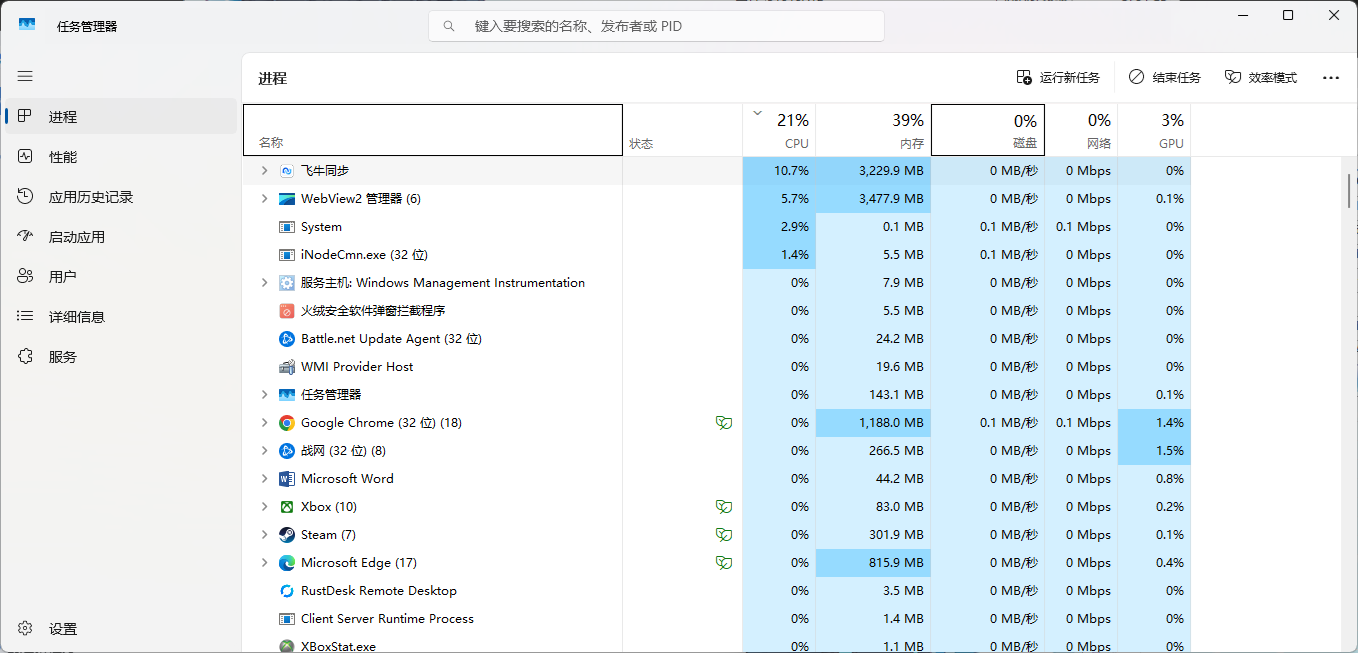Open the 启动应用 section

click(x=76, y=237)
